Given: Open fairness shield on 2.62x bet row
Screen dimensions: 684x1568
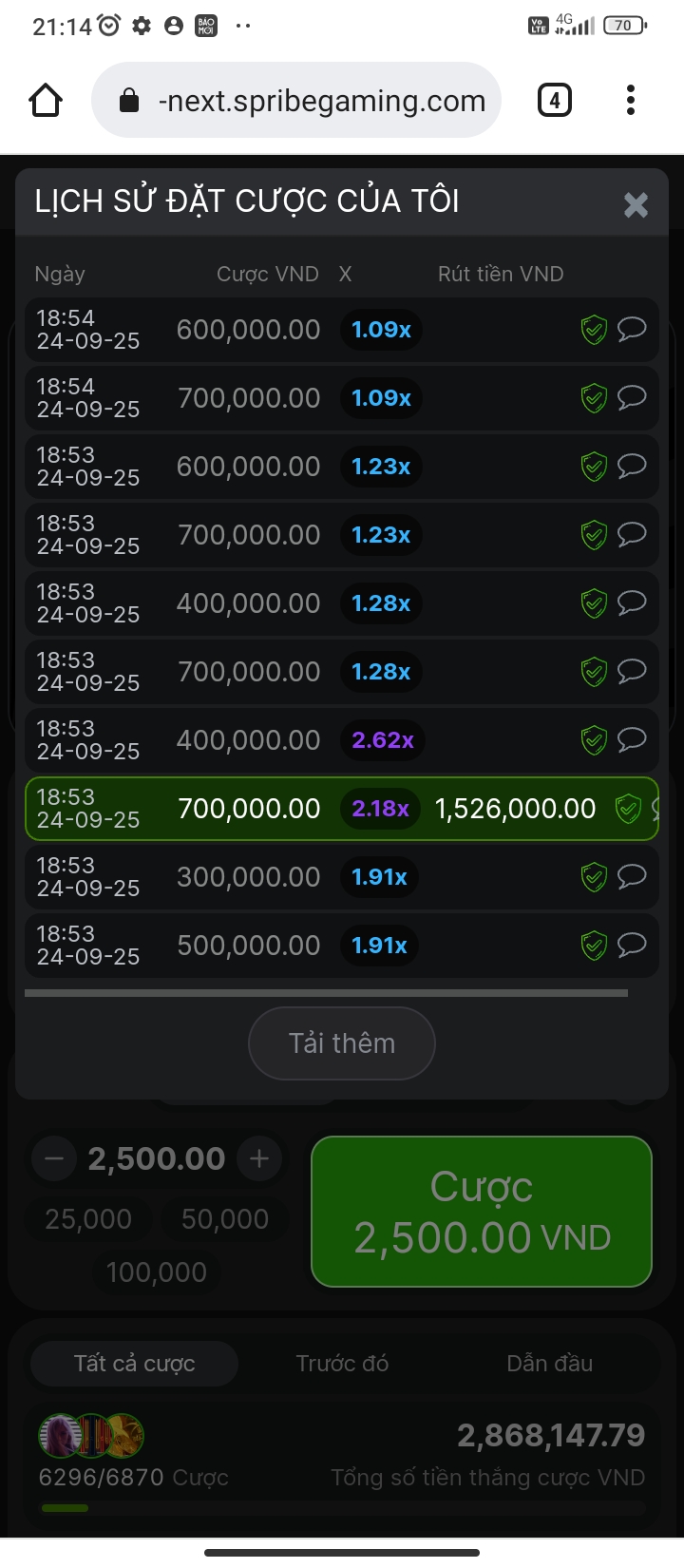Looking at the screenshot, I should (x=594, y=740).
